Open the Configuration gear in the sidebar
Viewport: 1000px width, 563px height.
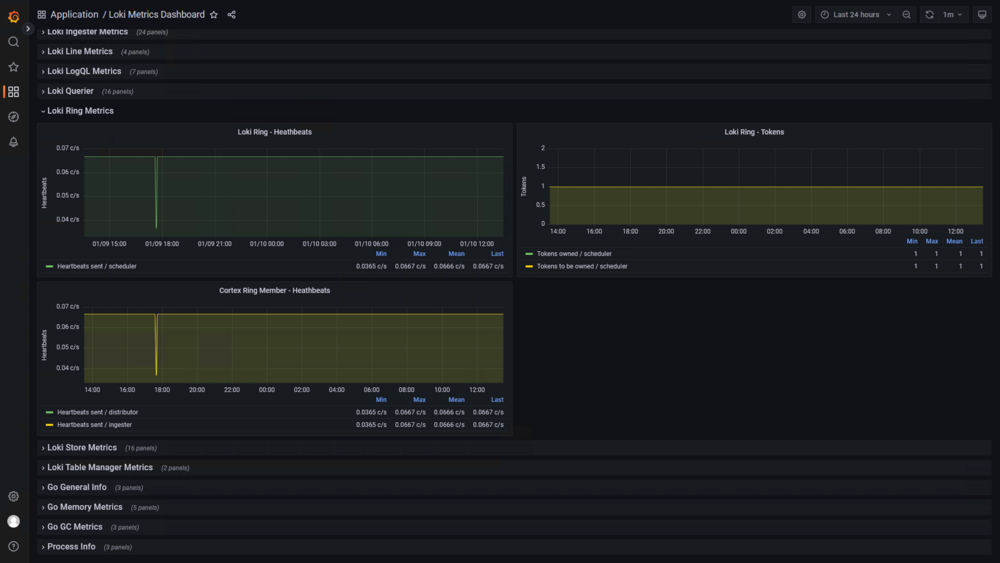click(13, 496)
